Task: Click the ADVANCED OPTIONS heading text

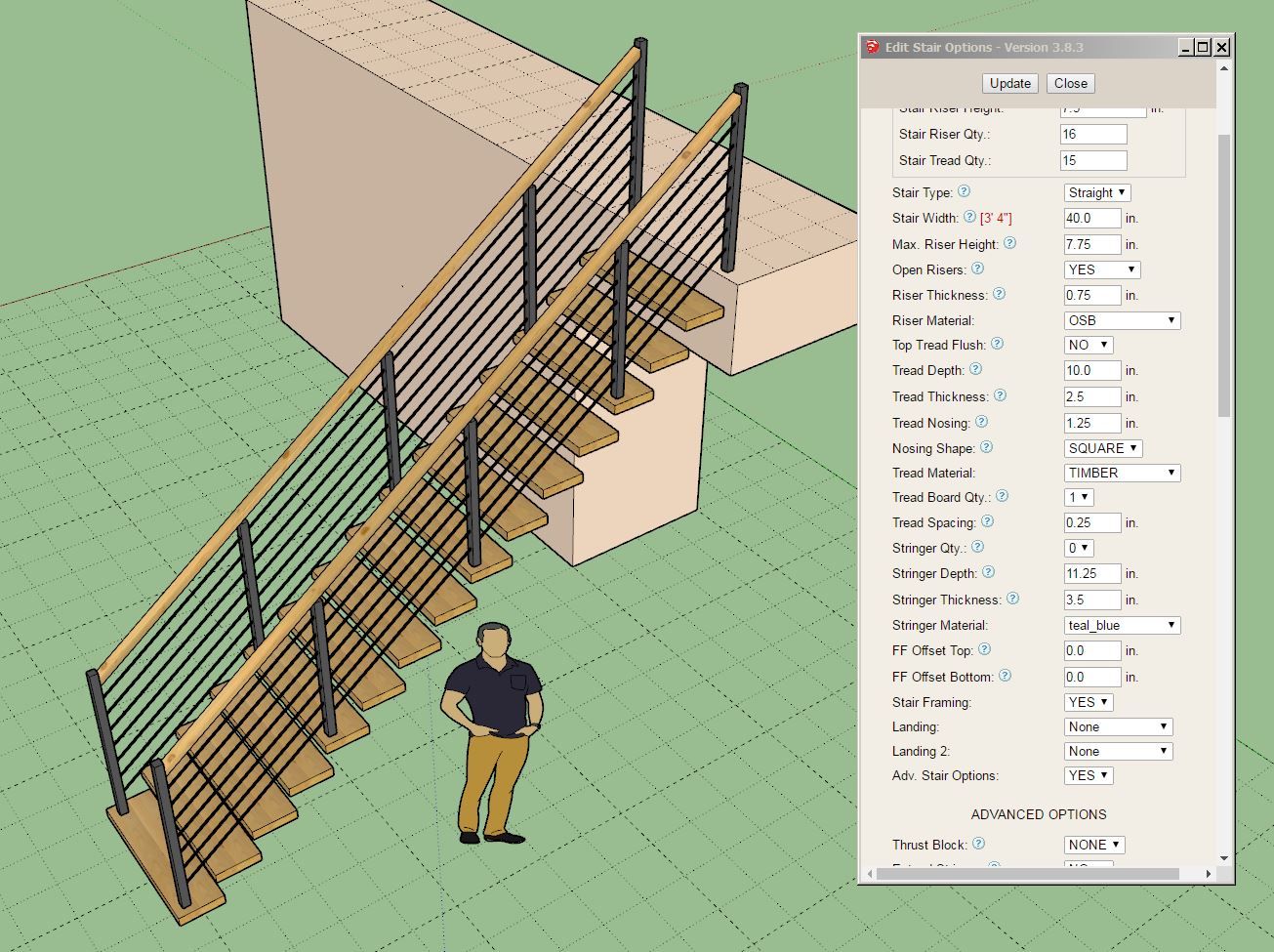Action: tap(1039, 814)
